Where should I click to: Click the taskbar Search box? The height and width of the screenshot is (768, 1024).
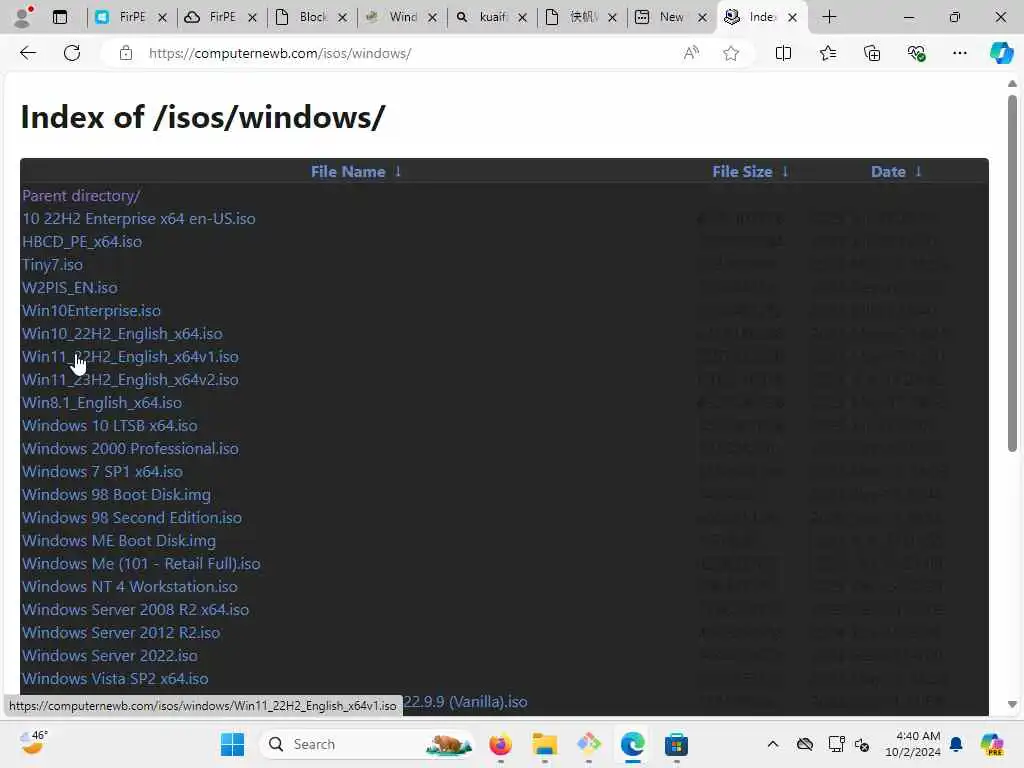367,744
